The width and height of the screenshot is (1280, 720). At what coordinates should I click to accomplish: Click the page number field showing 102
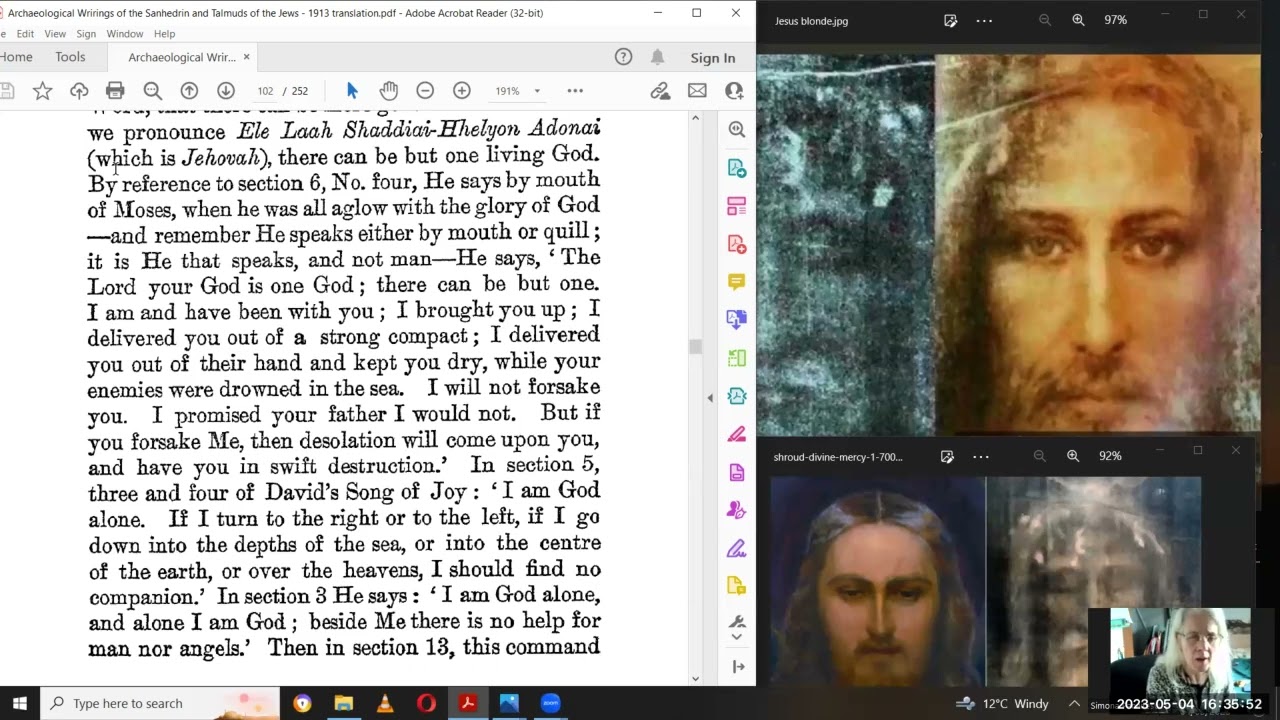point(265,91)
